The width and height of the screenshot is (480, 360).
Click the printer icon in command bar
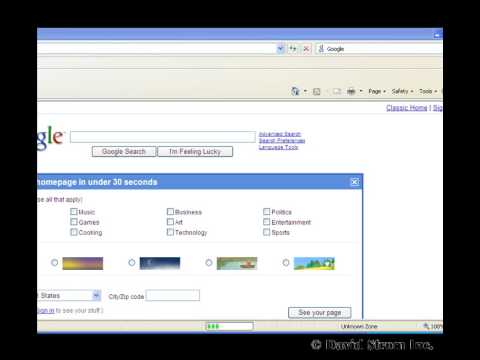point(351,91)
